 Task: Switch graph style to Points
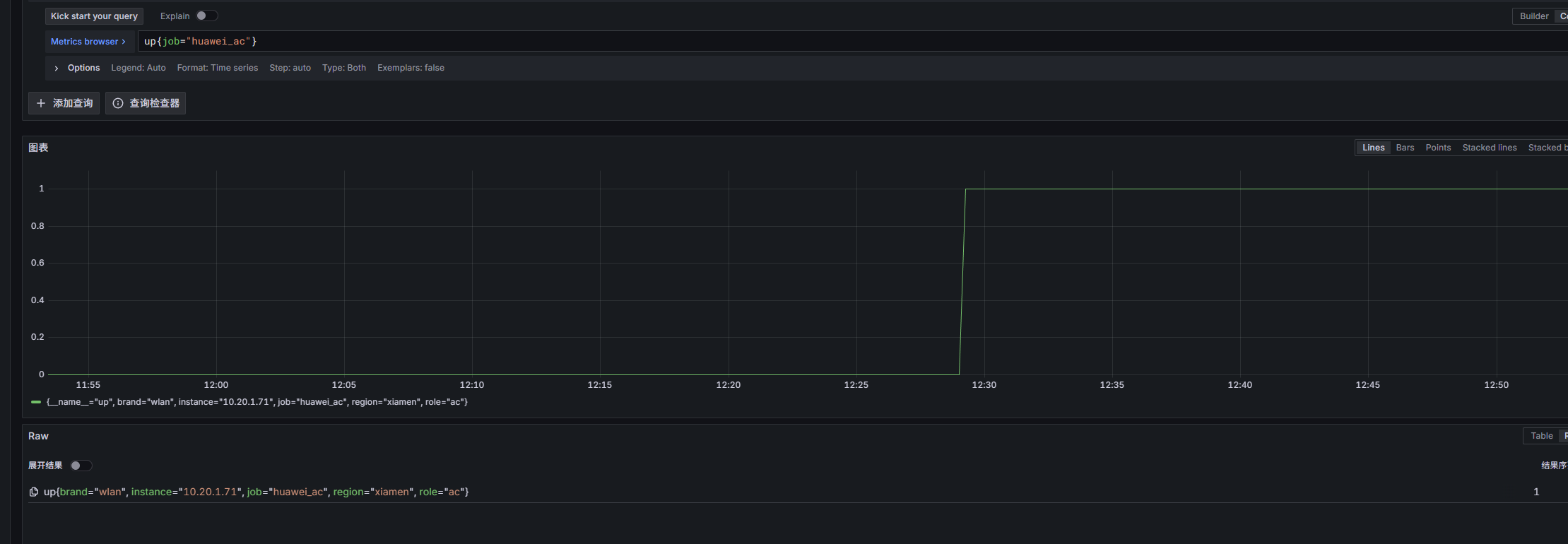[x=1438, y=148]
